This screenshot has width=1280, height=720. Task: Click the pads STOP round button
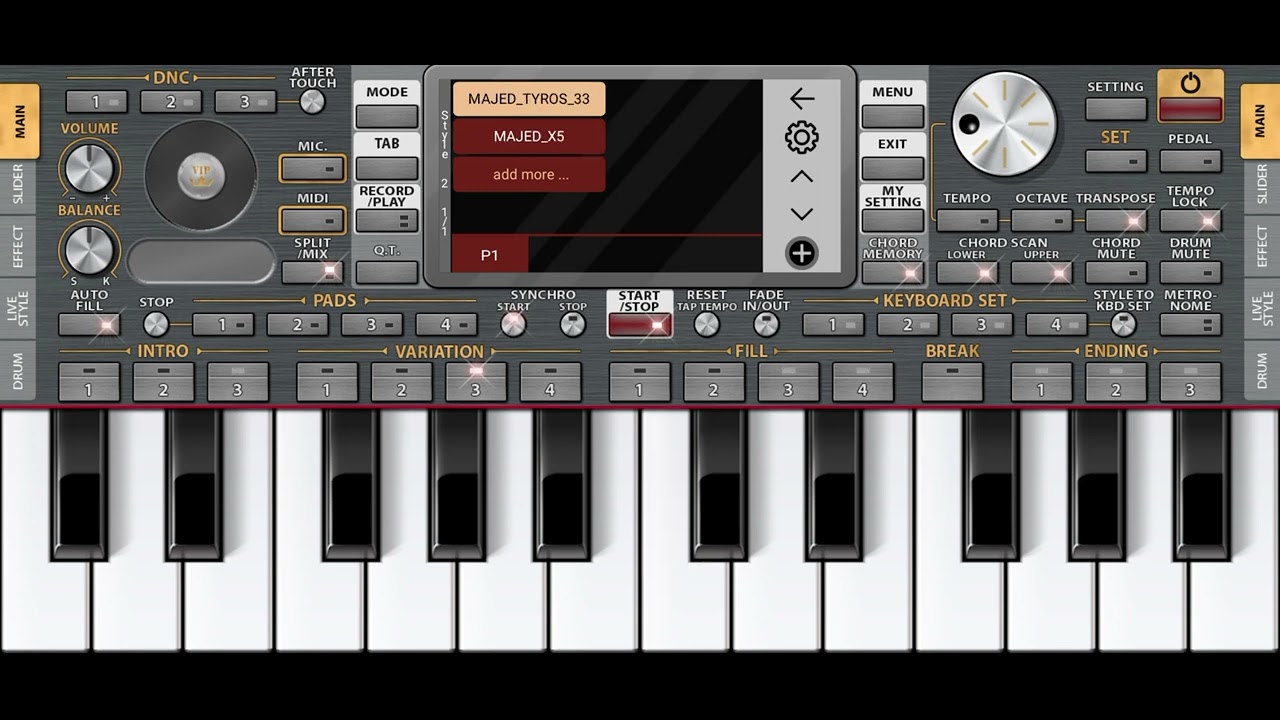156,324
